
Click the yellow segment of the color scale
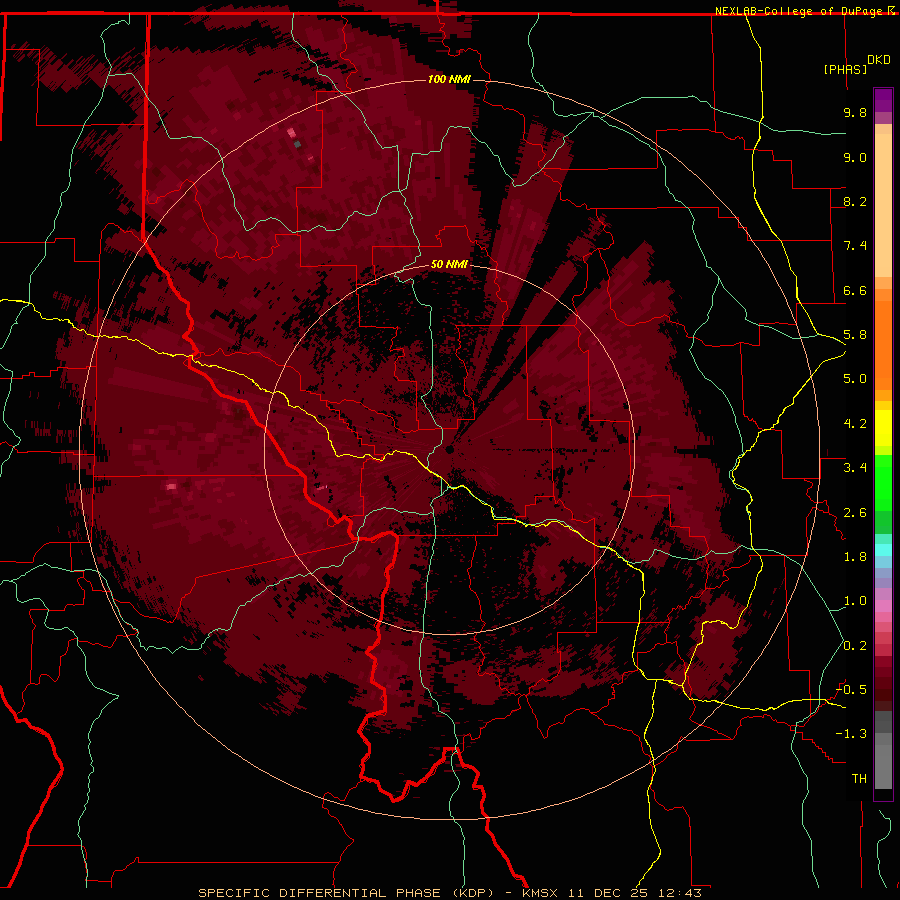[883, 428]
